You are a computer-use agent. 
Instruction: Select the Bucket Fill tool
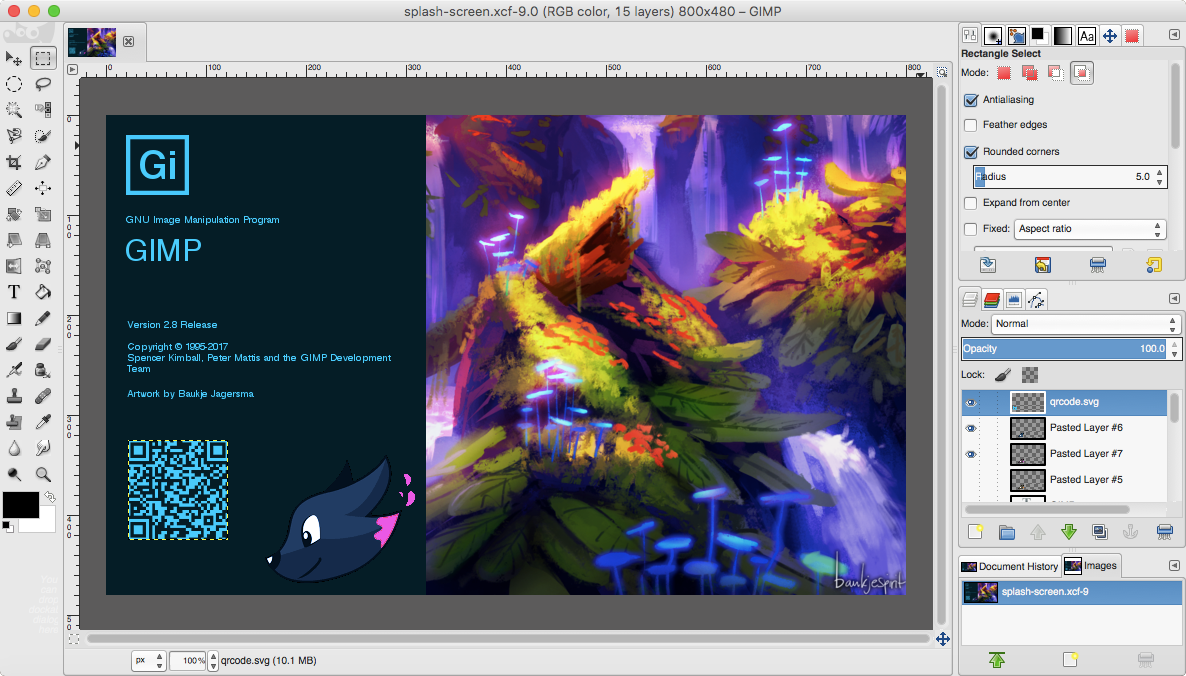[43, 292]
